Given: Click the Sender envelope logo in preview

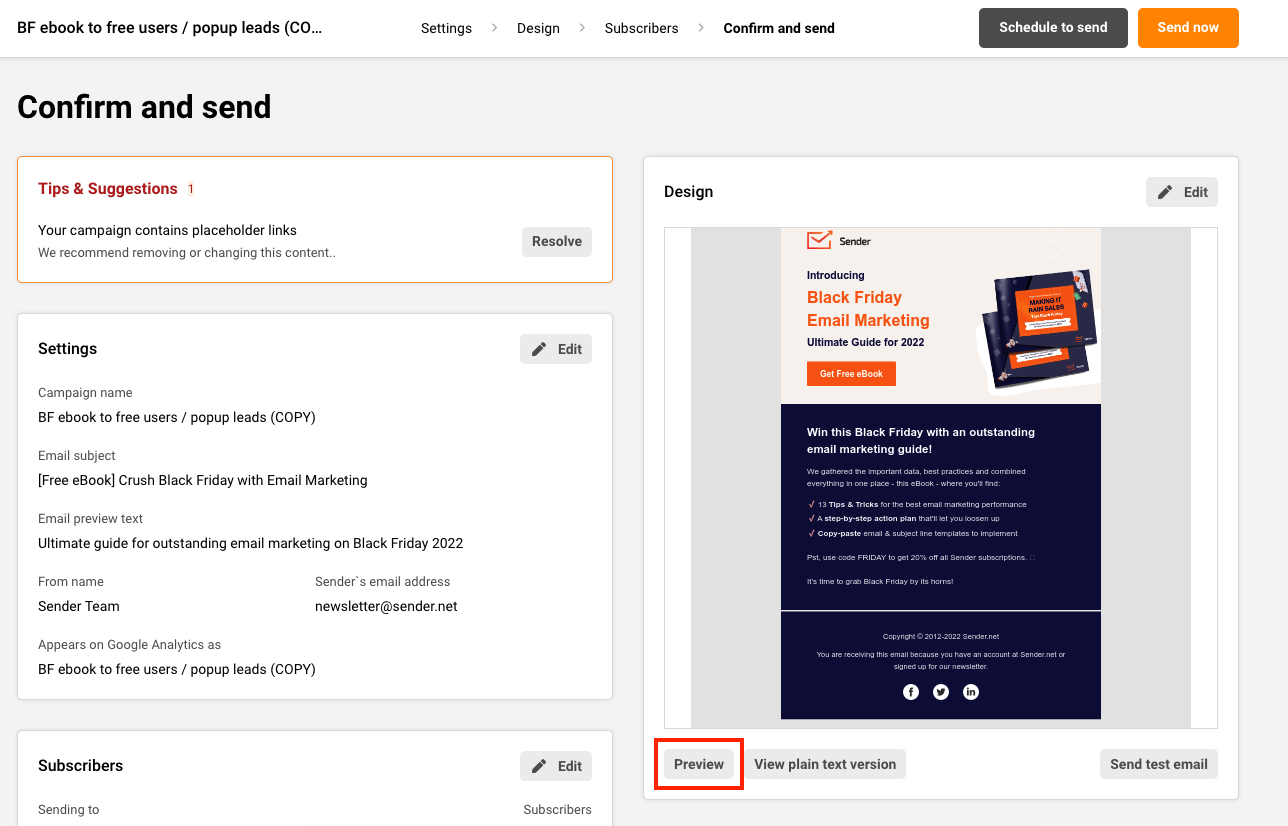Looking at the screenshot, I should tap(820, 241).
